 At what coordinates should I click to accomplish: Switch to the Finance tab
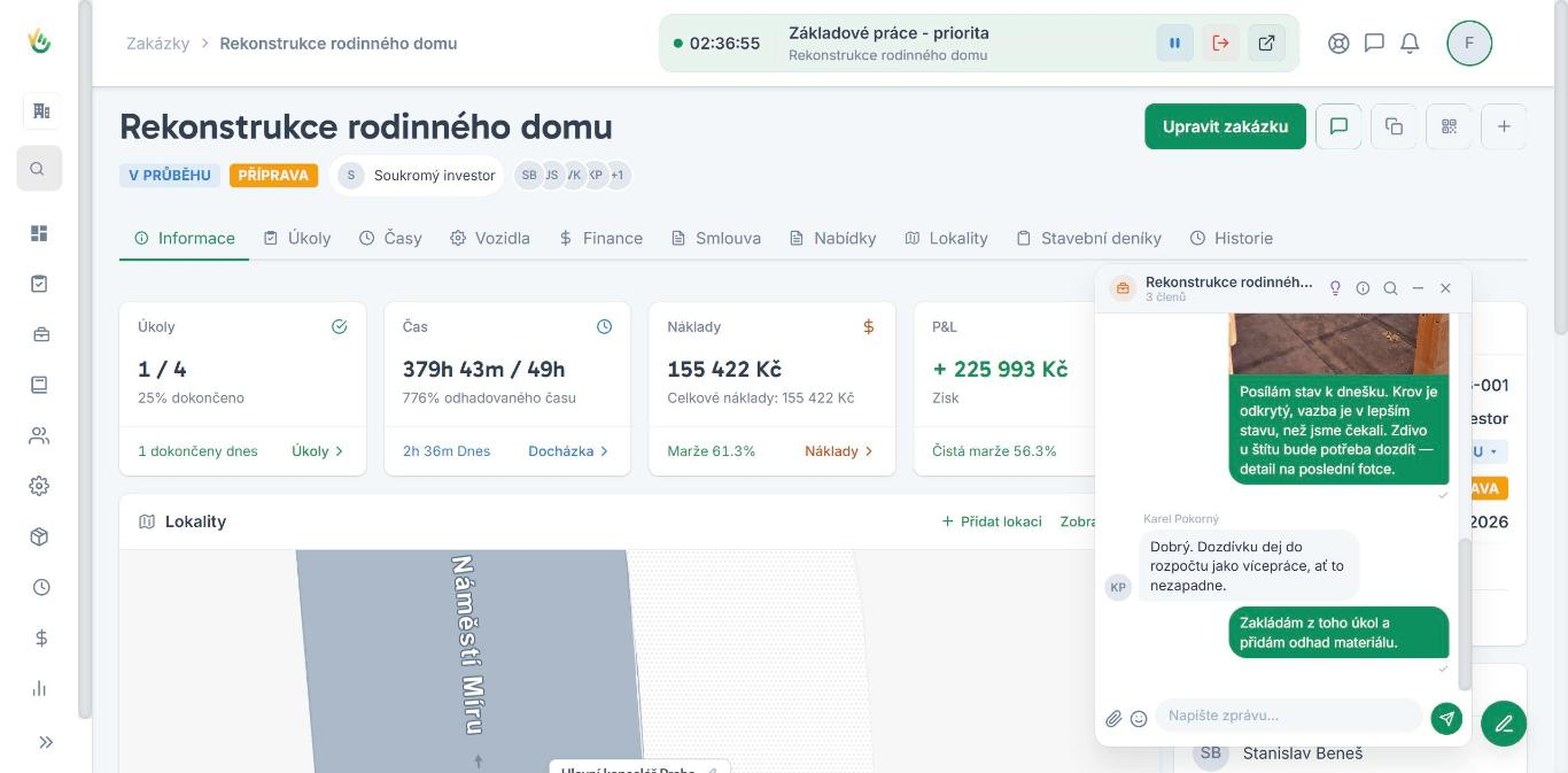(x=600, y=238)
